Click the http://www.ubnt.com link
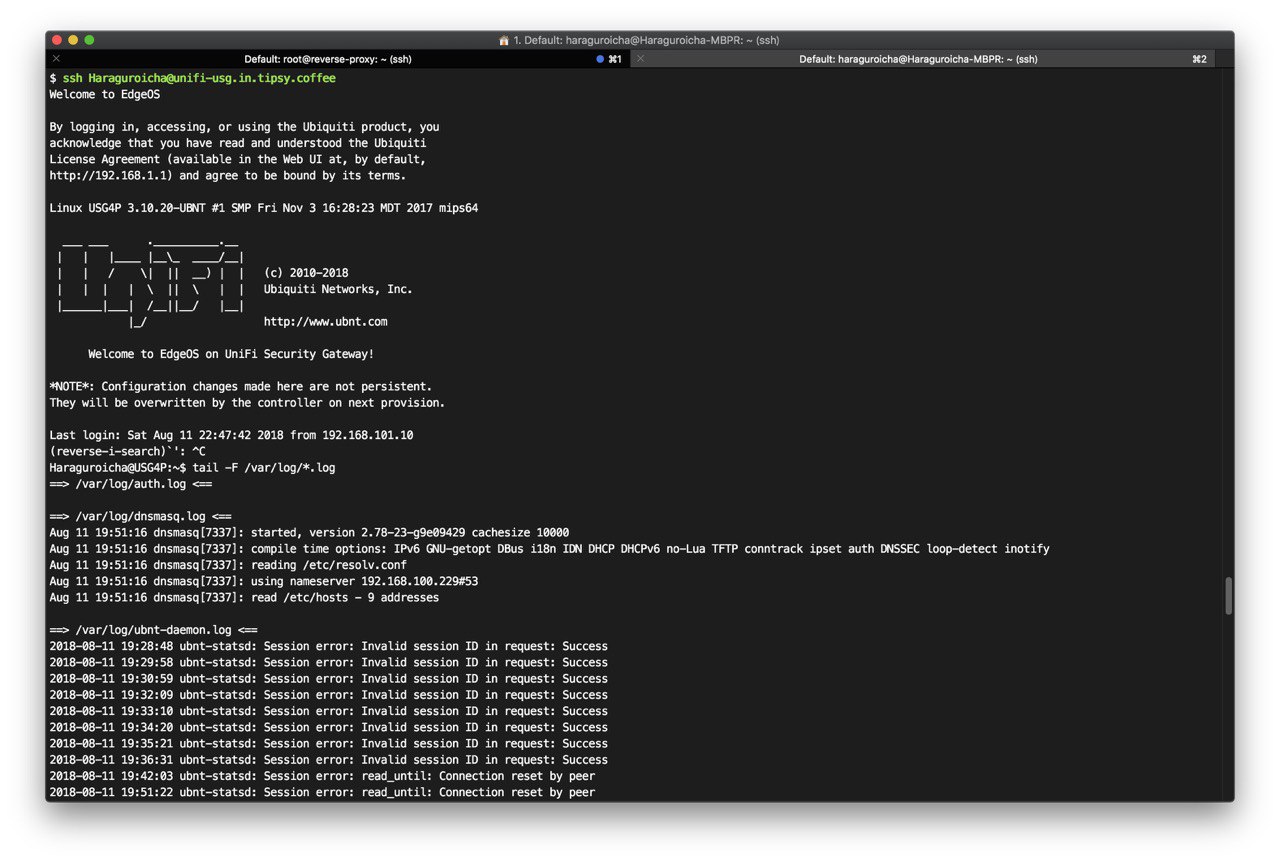 point(325,322)
